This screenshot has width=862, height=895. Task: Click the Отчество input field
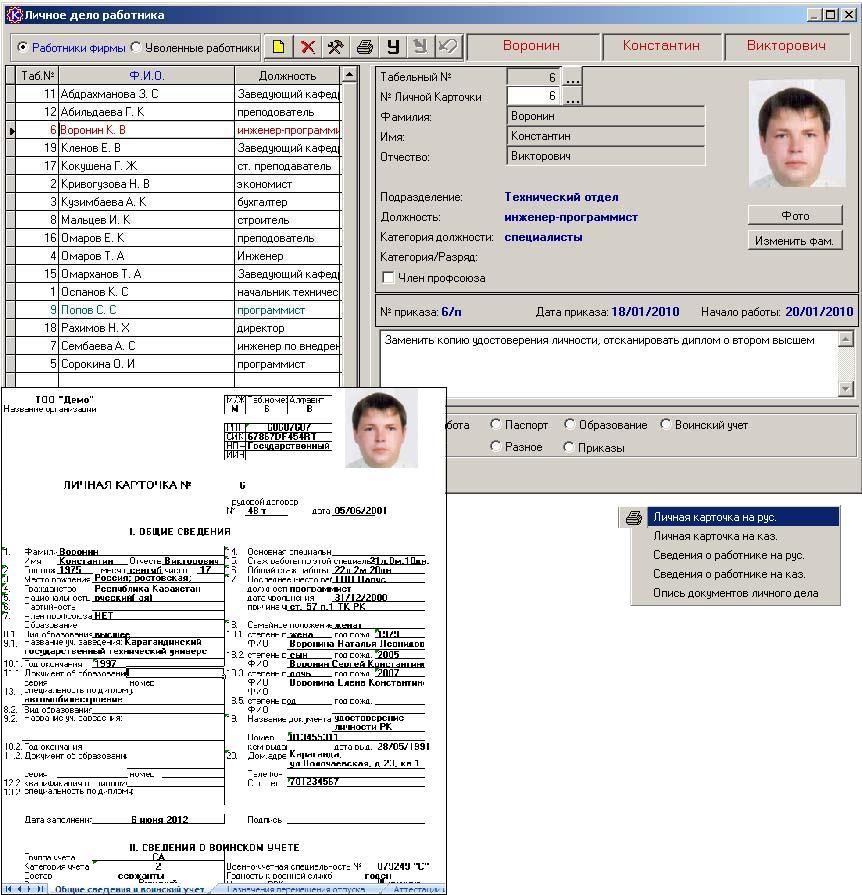(x=606, y=156)
